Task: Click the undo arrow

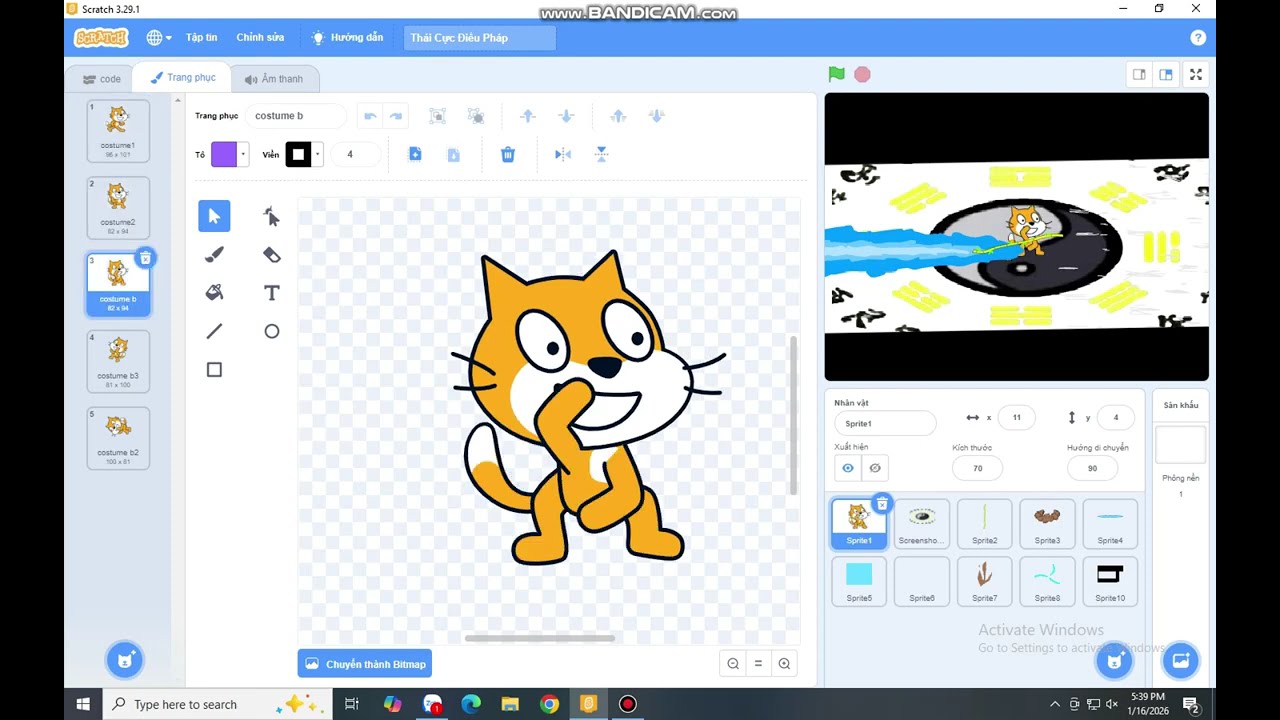Action: [370, 116]
